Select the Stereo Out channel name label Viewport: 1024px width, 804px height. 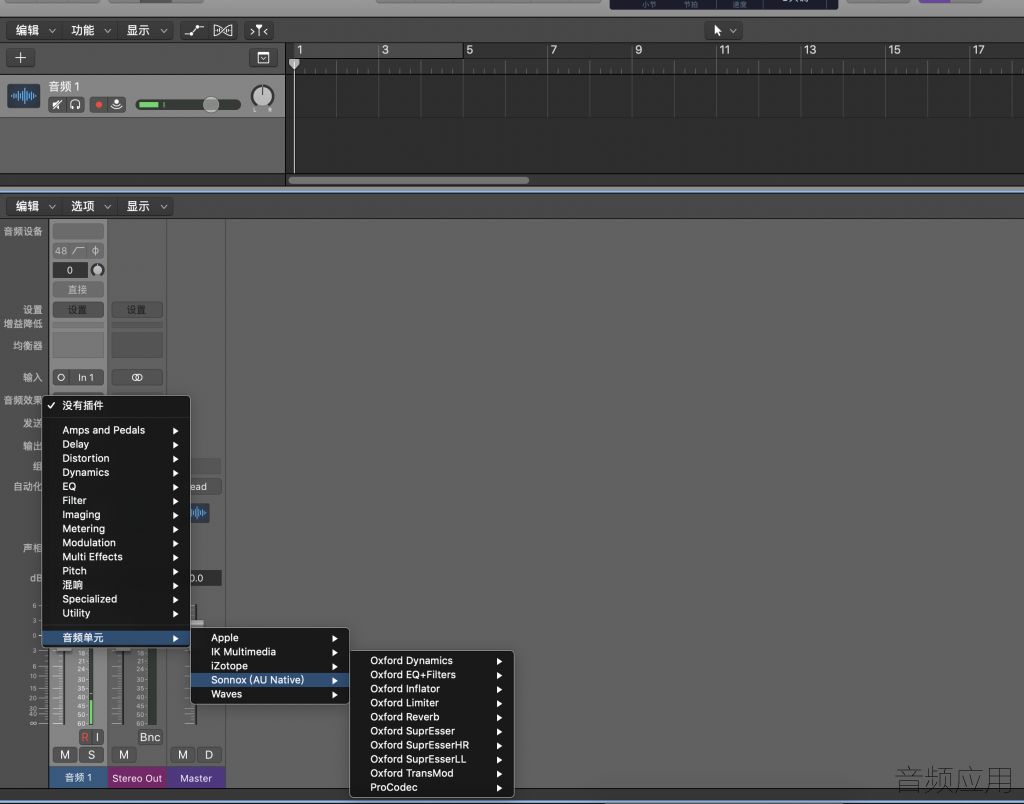coord(137,778)
